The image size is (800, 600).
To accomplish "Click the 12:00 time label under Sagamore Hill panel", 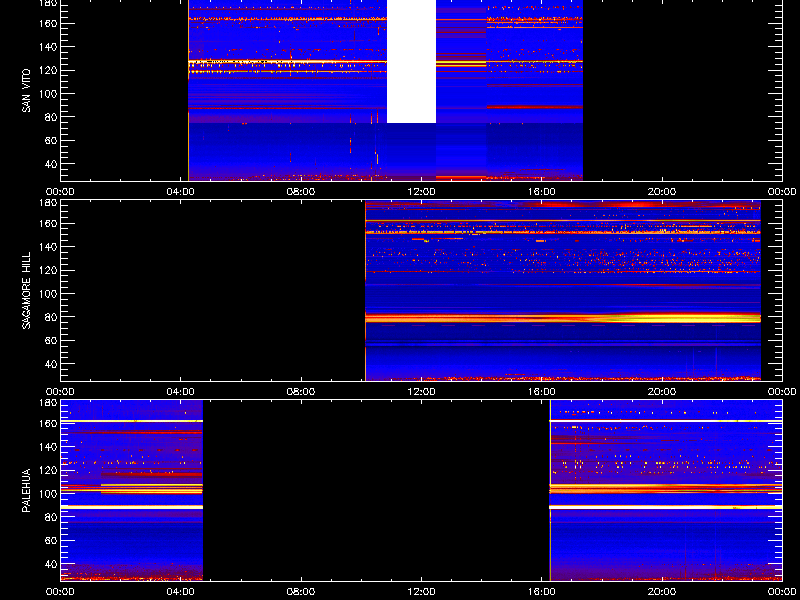I will (x=421, y=392).
